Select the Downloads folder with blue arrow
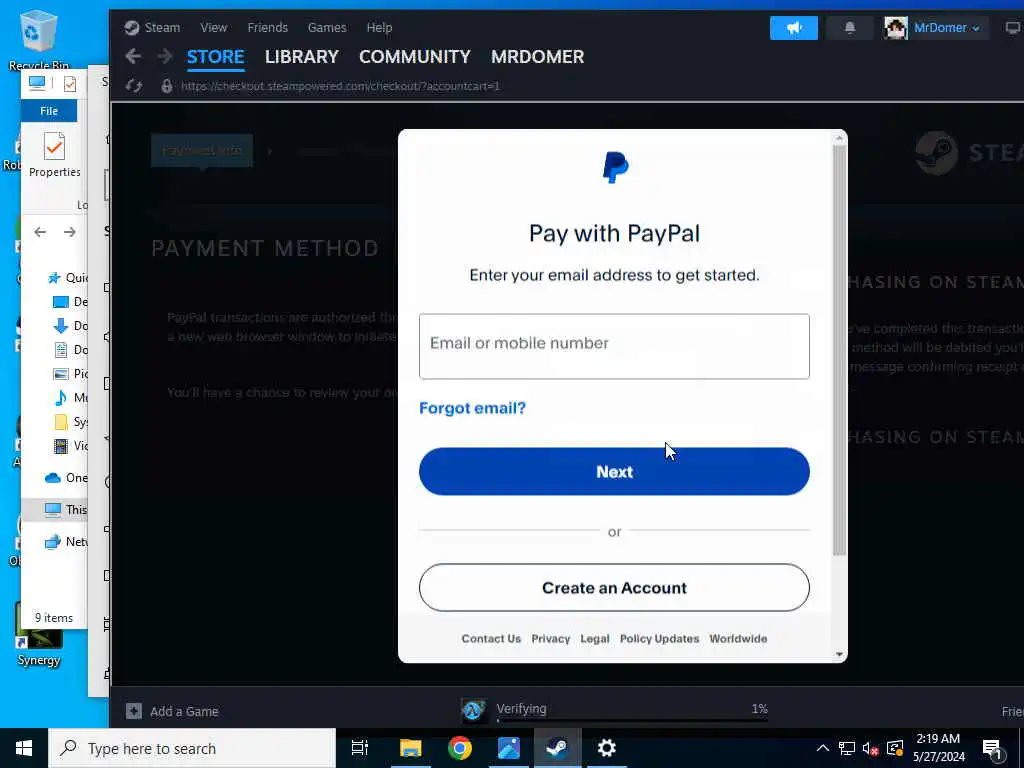The height and width of the screenshot is (768, 1024). pyautogui.click(x=69, y=325)
